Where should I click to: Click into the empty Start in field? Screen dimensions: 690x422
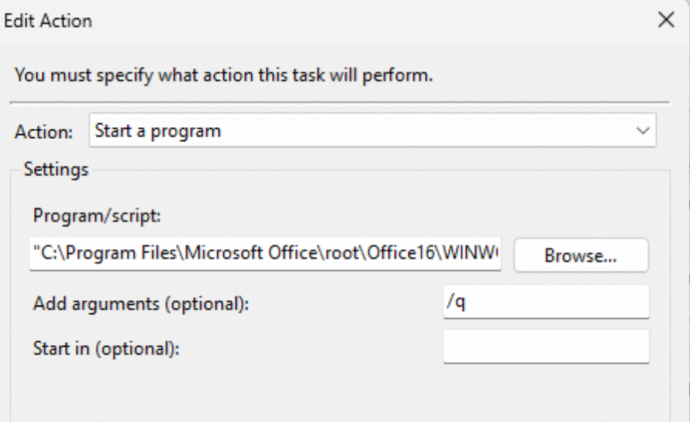point(546,347)
